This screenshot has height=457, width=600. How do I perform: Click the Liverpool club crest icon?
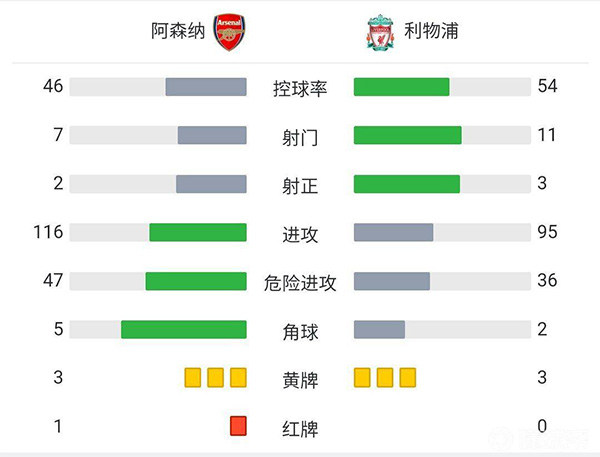tap(379, 32)
